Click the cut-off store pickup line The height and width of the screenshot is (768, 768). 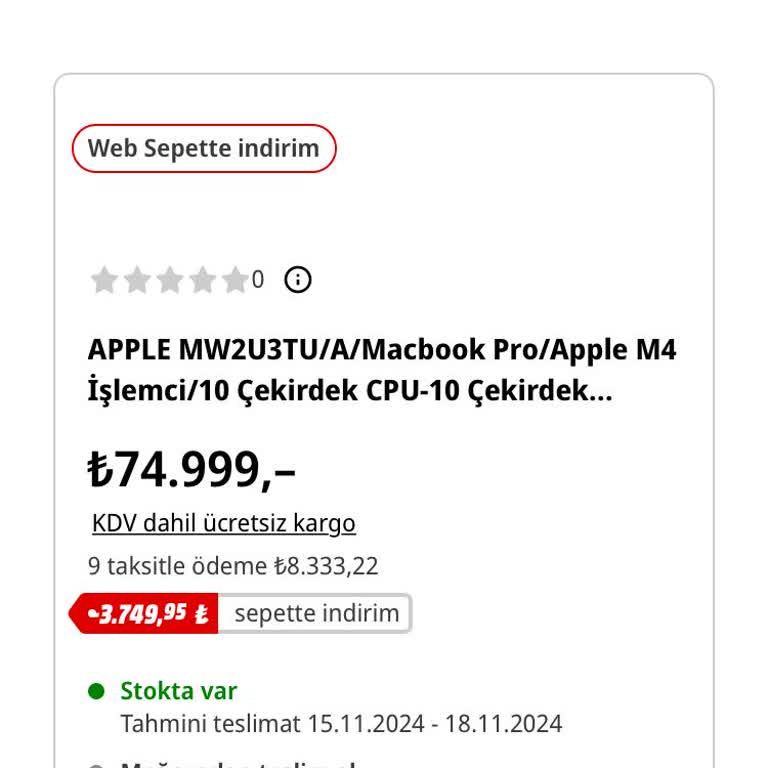(238, 764)
